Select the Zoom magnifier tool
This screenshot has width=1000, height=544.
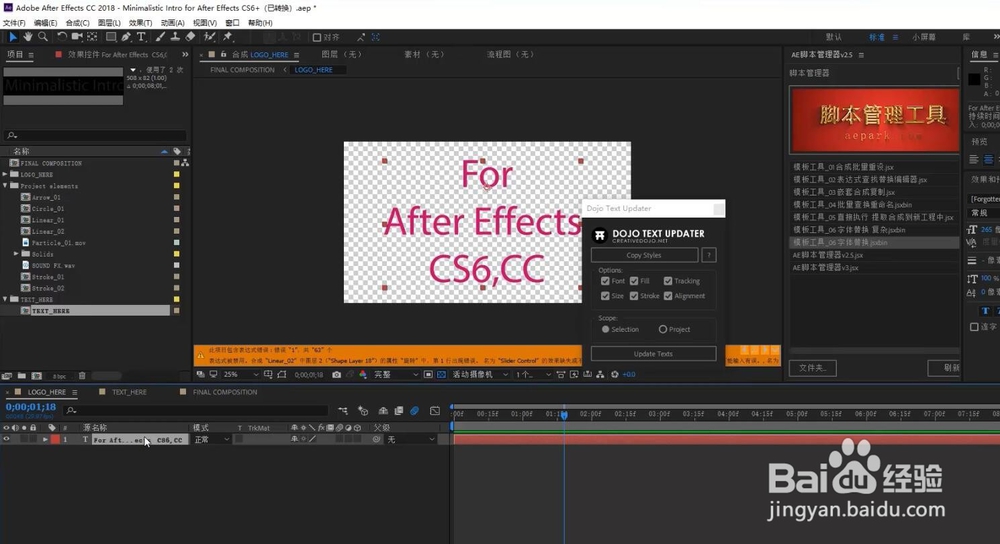43,37
